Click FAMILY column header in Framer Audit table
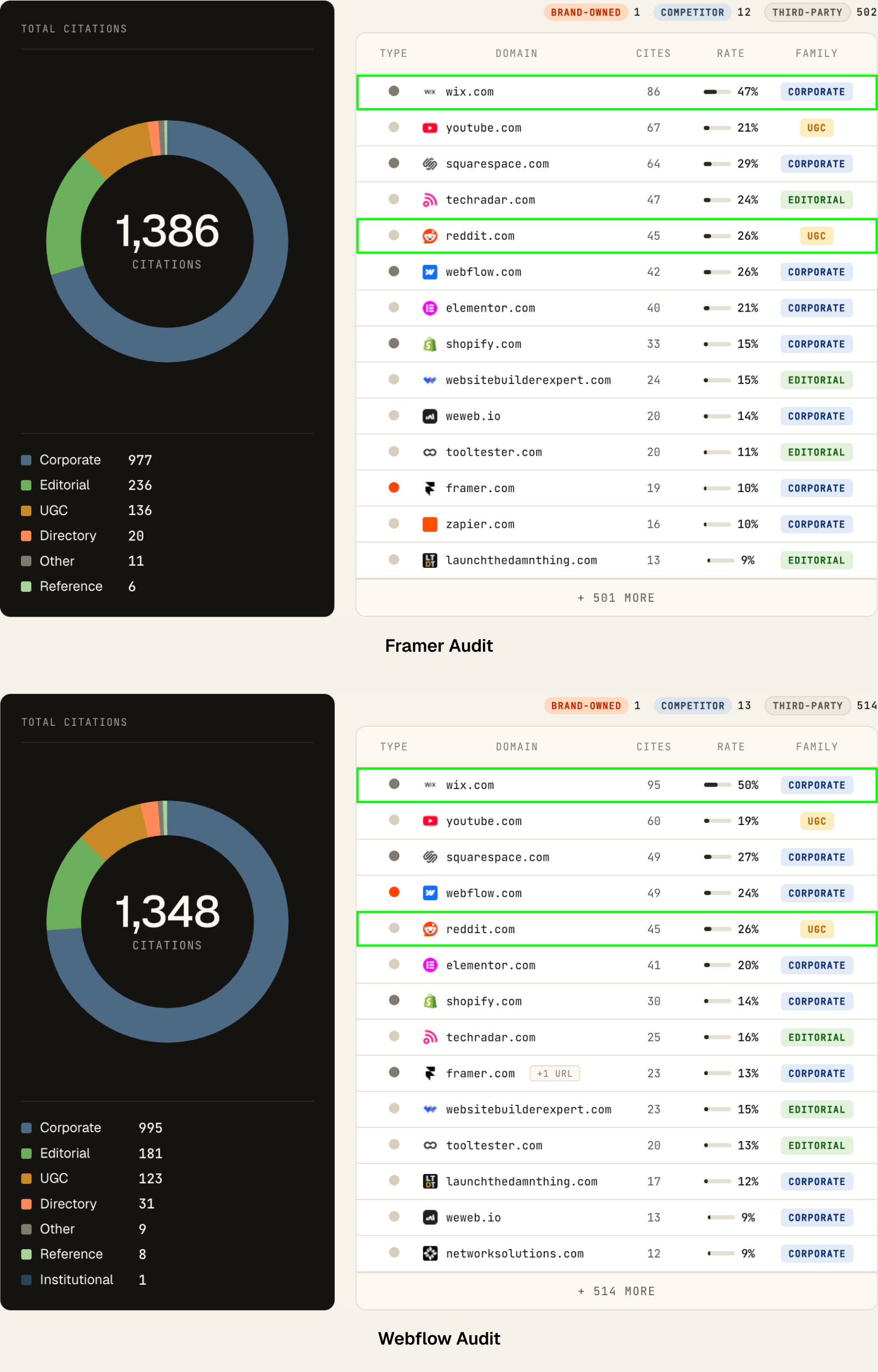The image size is (878, 1372). (x=817, y=54)
